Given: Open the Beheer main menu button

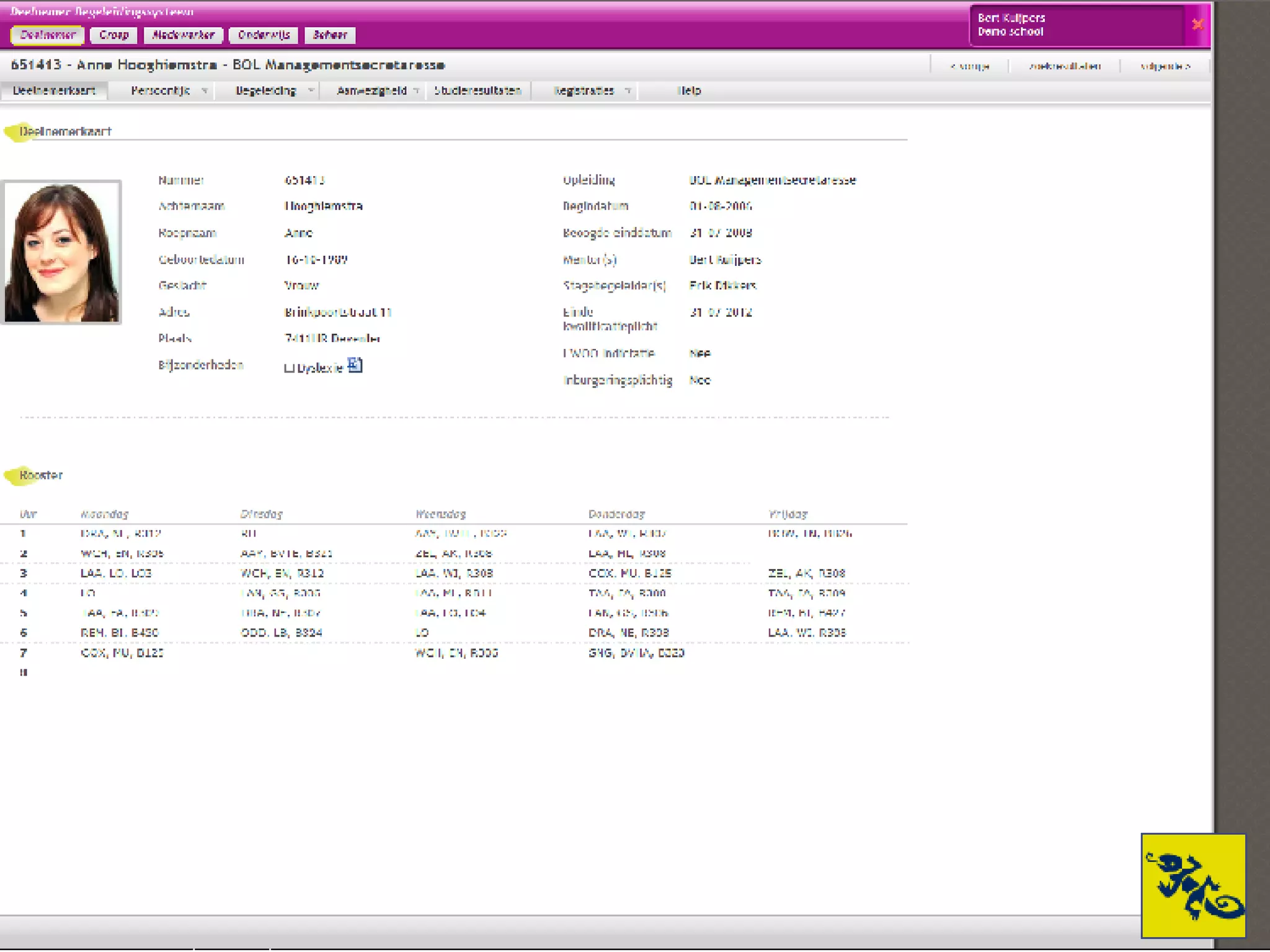Looking at the screenshot, I should (330, 35).
